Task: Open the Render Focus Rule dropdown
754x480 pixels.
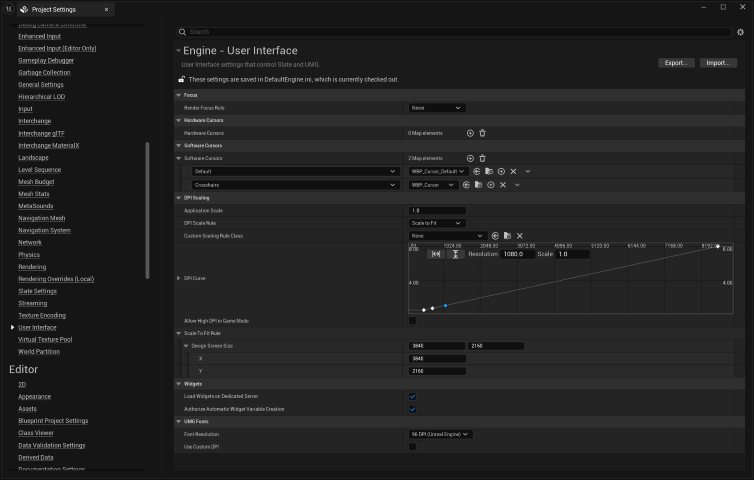Action: tap(437, 107)
